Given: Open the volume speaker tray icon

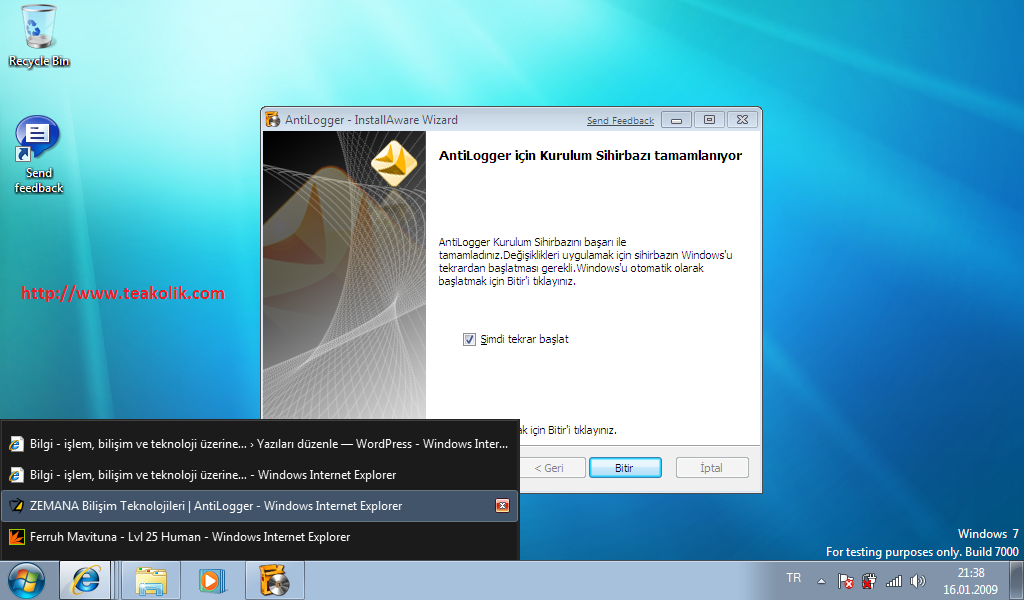Looking at the screenshot, I should [x=918, y=580].
